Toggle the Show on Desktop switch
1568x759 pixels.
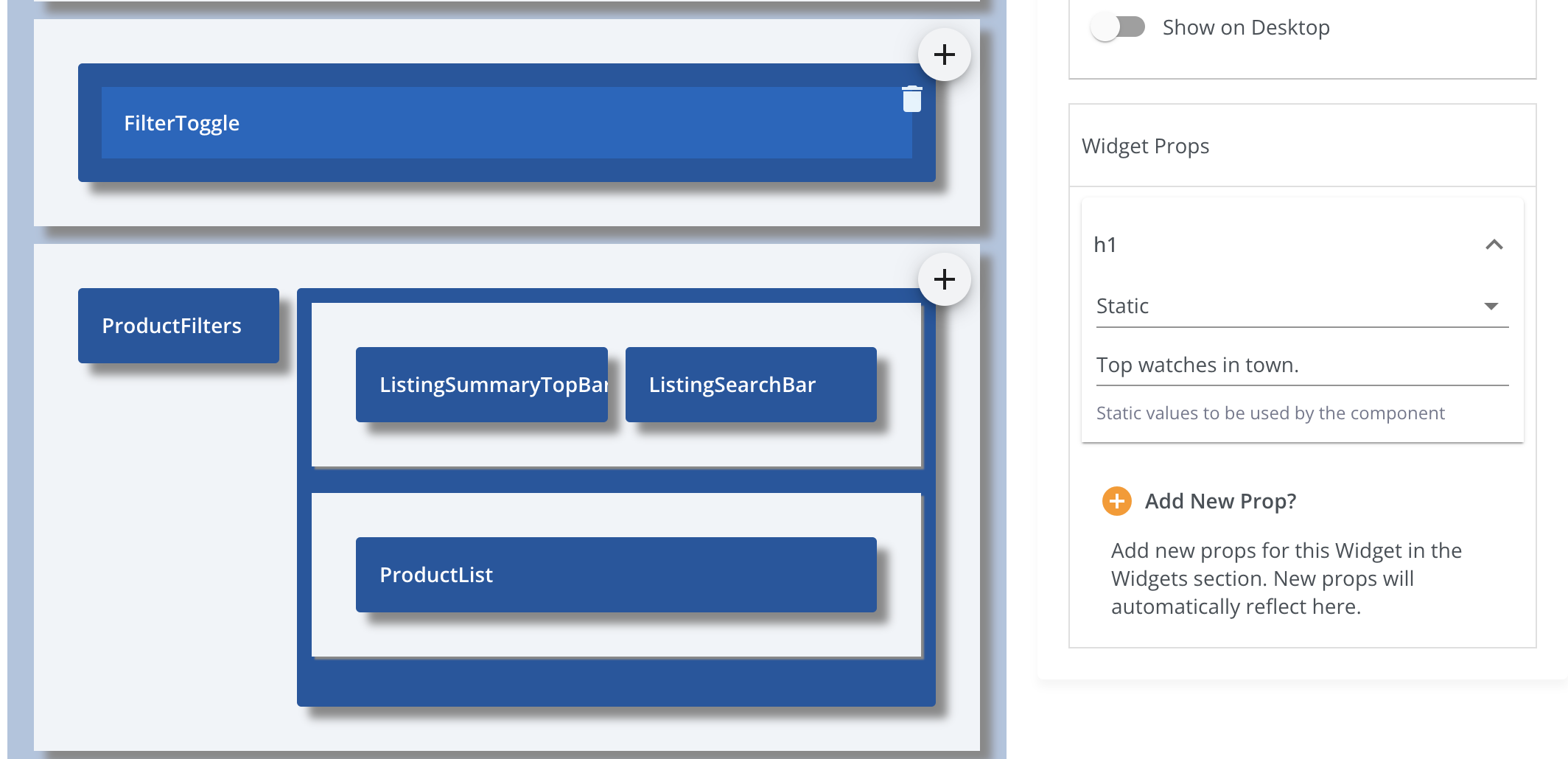click(x=1118, y=27)
